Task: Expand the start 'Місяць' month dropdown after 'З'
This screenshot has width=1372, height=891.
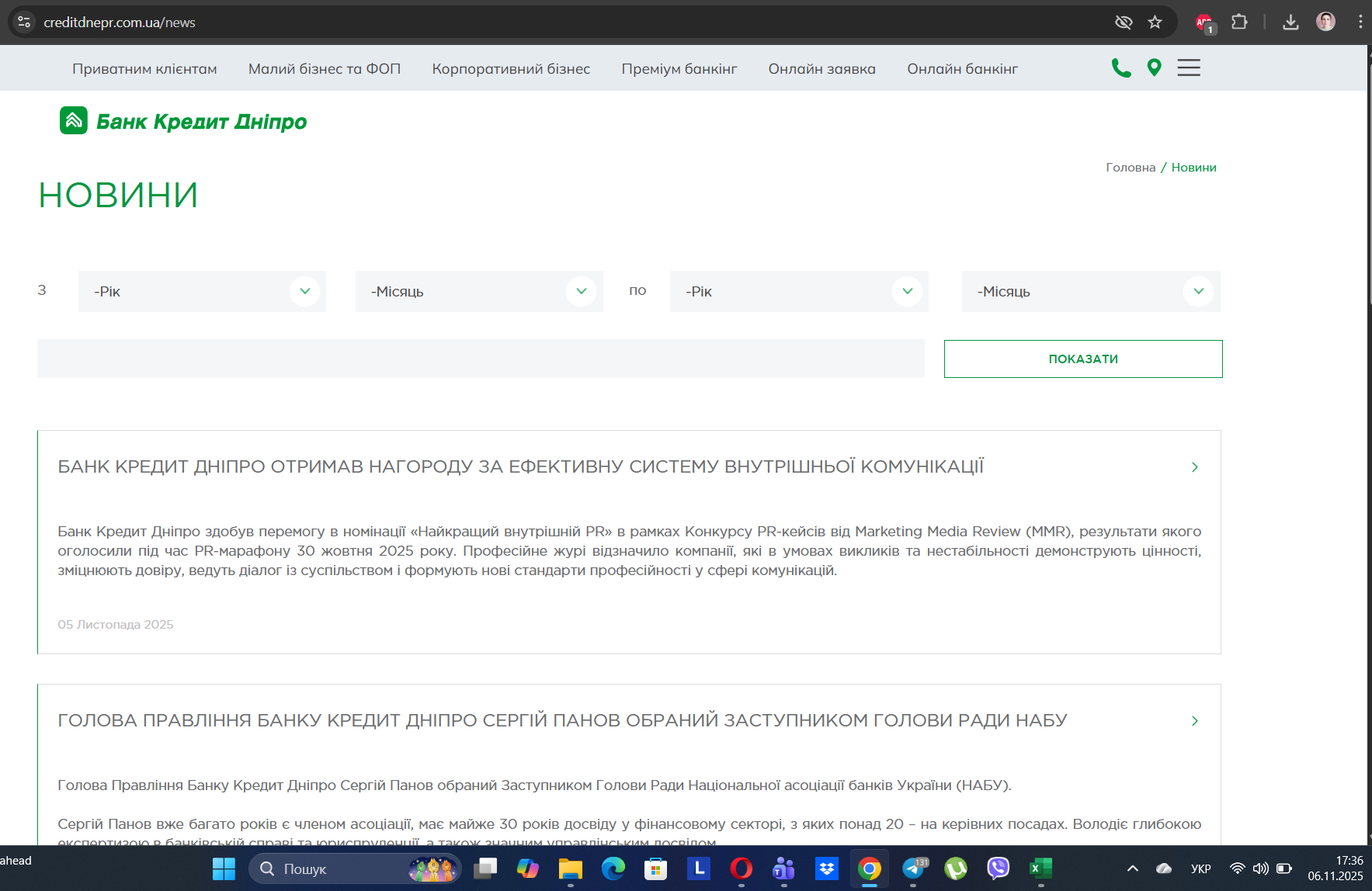Action: [479, 291]
